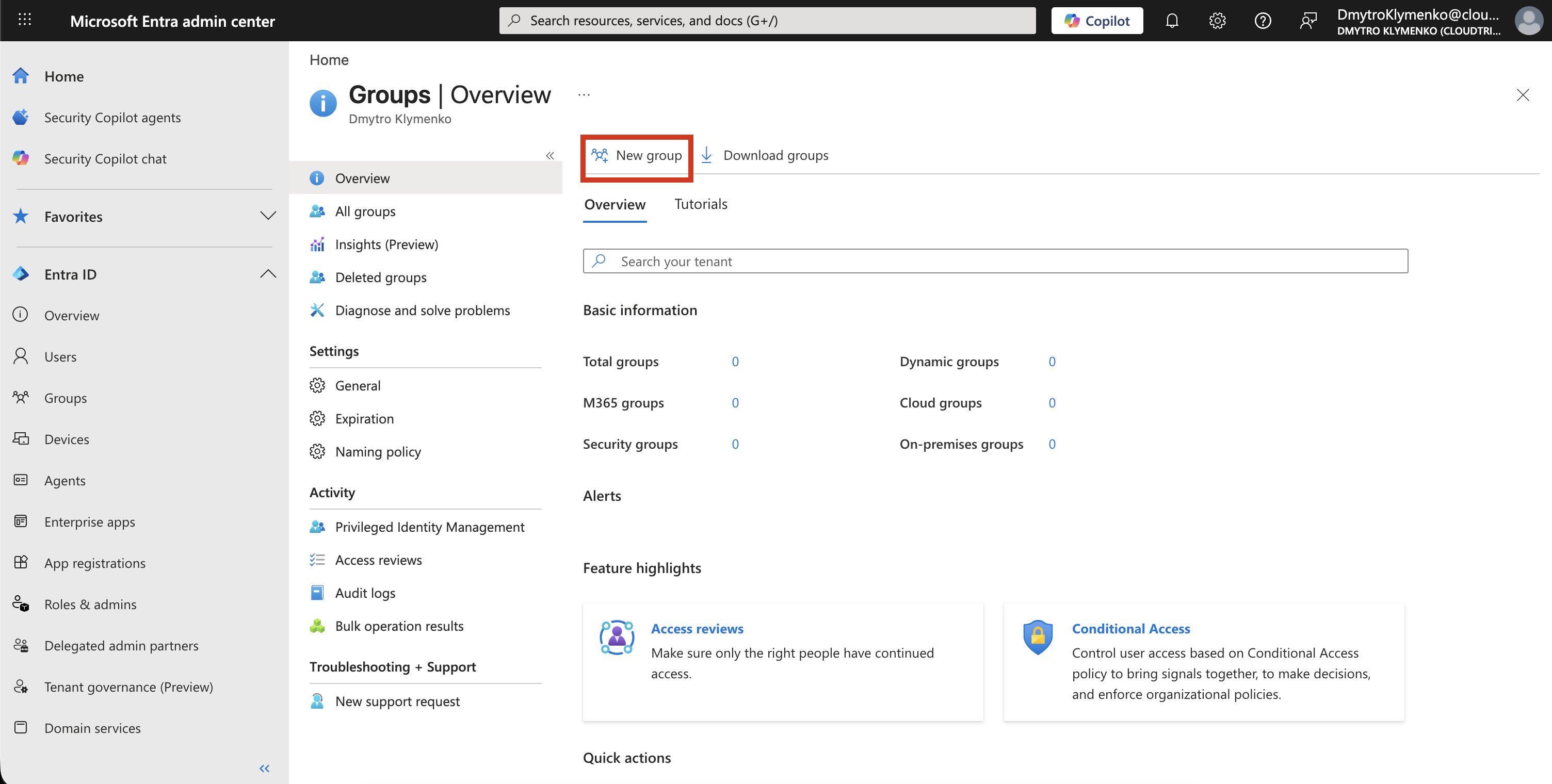Focus the global search resources box
Screen dimensions: 1552x784
click(767, 21)
